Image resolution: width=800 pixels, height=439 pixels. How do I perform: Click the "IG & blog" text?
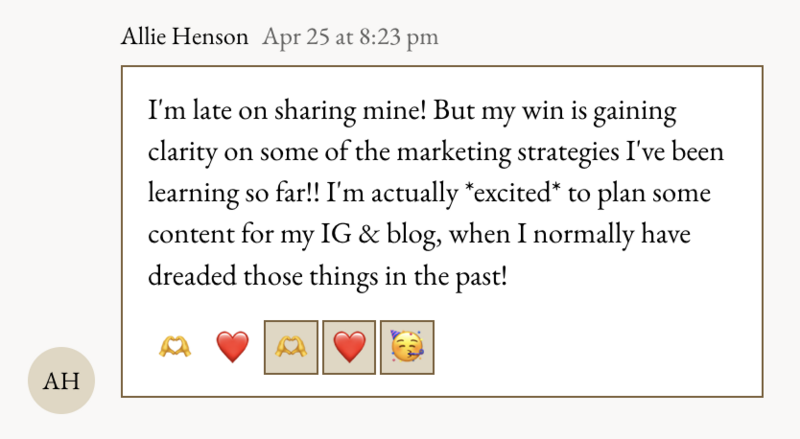(x=381, y=234)
